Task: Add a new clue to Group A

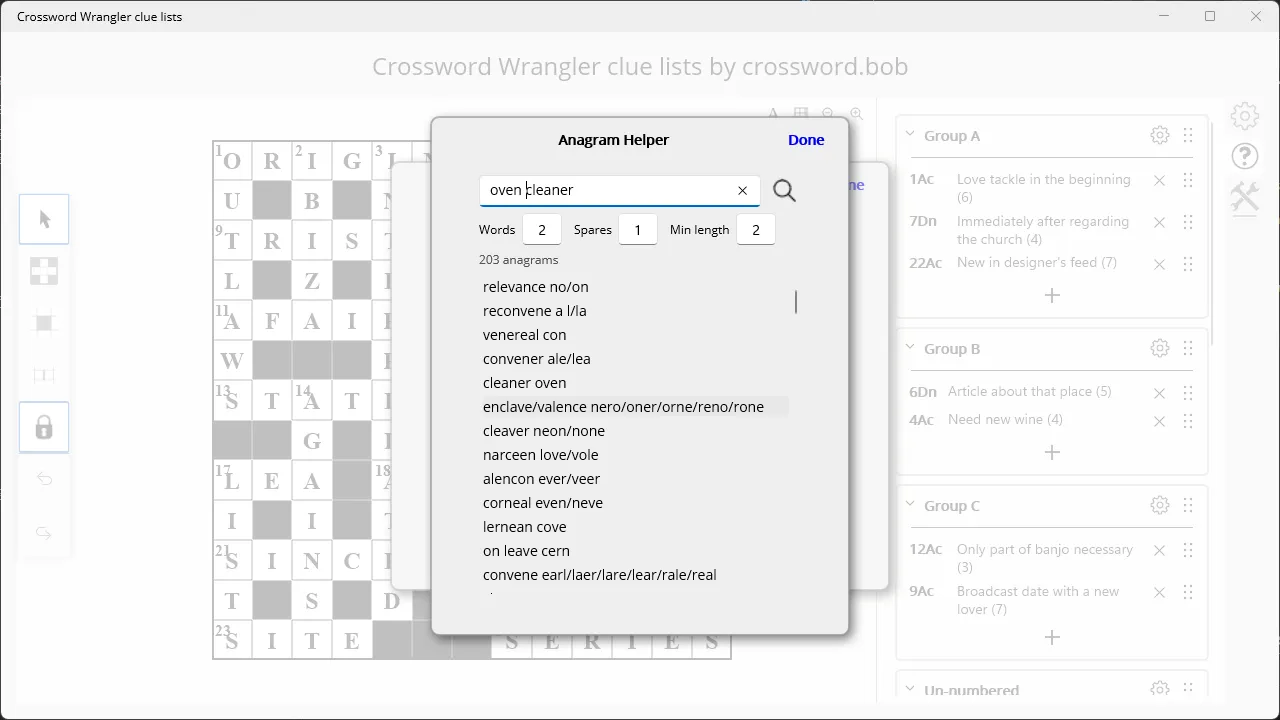Action: point(1052,295)
